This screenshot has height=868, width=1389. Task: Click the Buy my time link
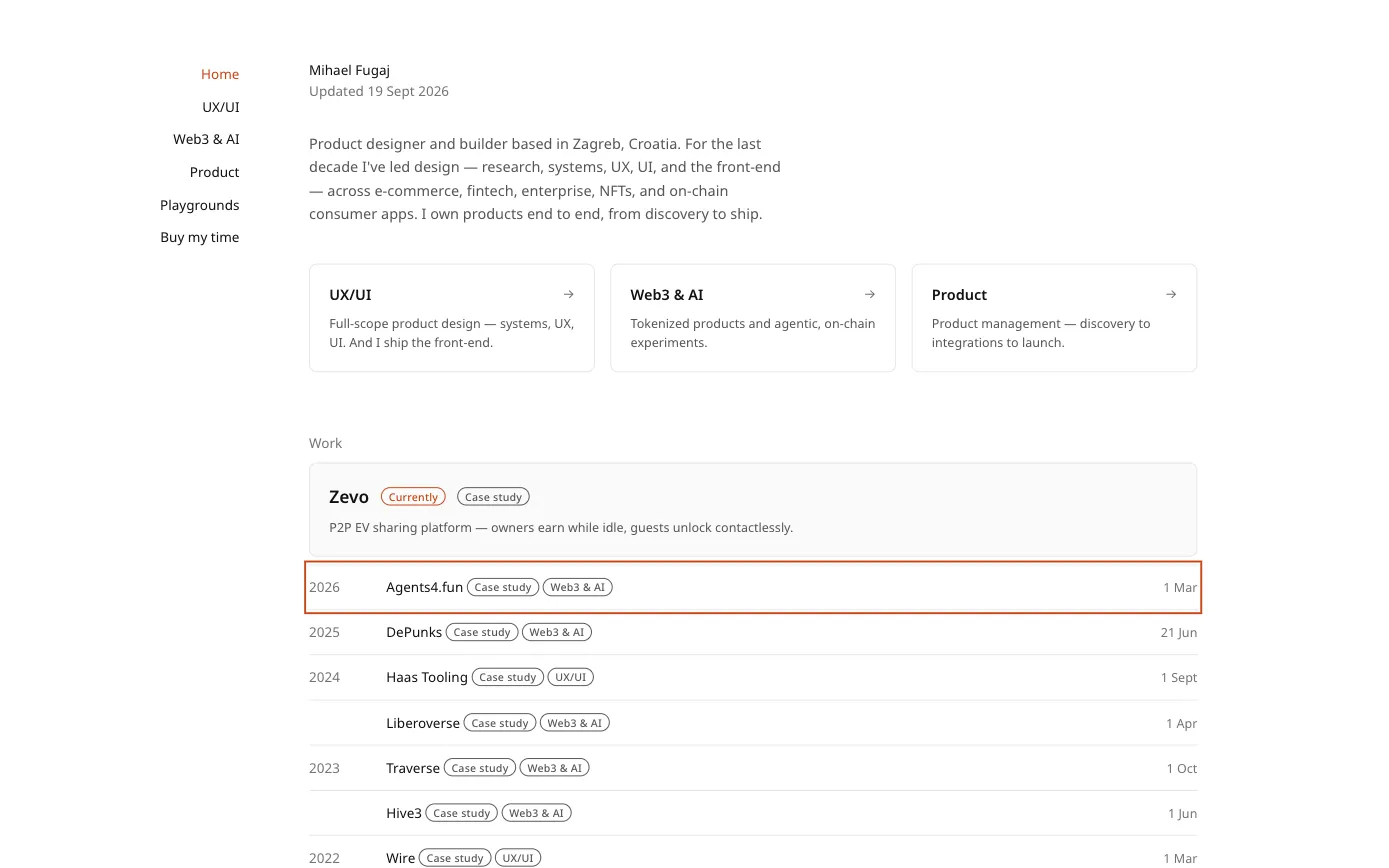(200, 237)
